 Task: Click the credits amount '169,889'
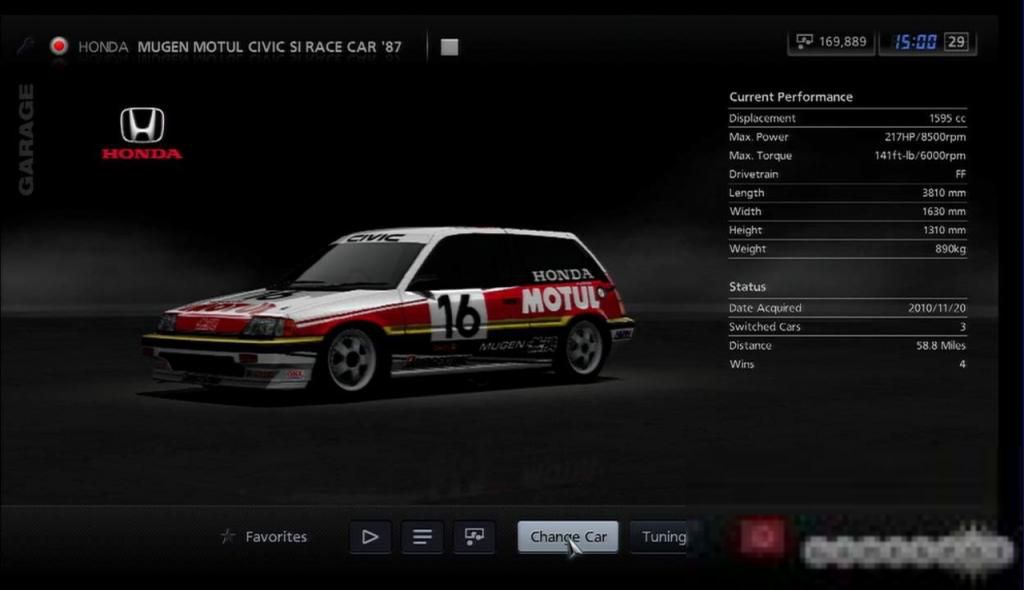842,42
